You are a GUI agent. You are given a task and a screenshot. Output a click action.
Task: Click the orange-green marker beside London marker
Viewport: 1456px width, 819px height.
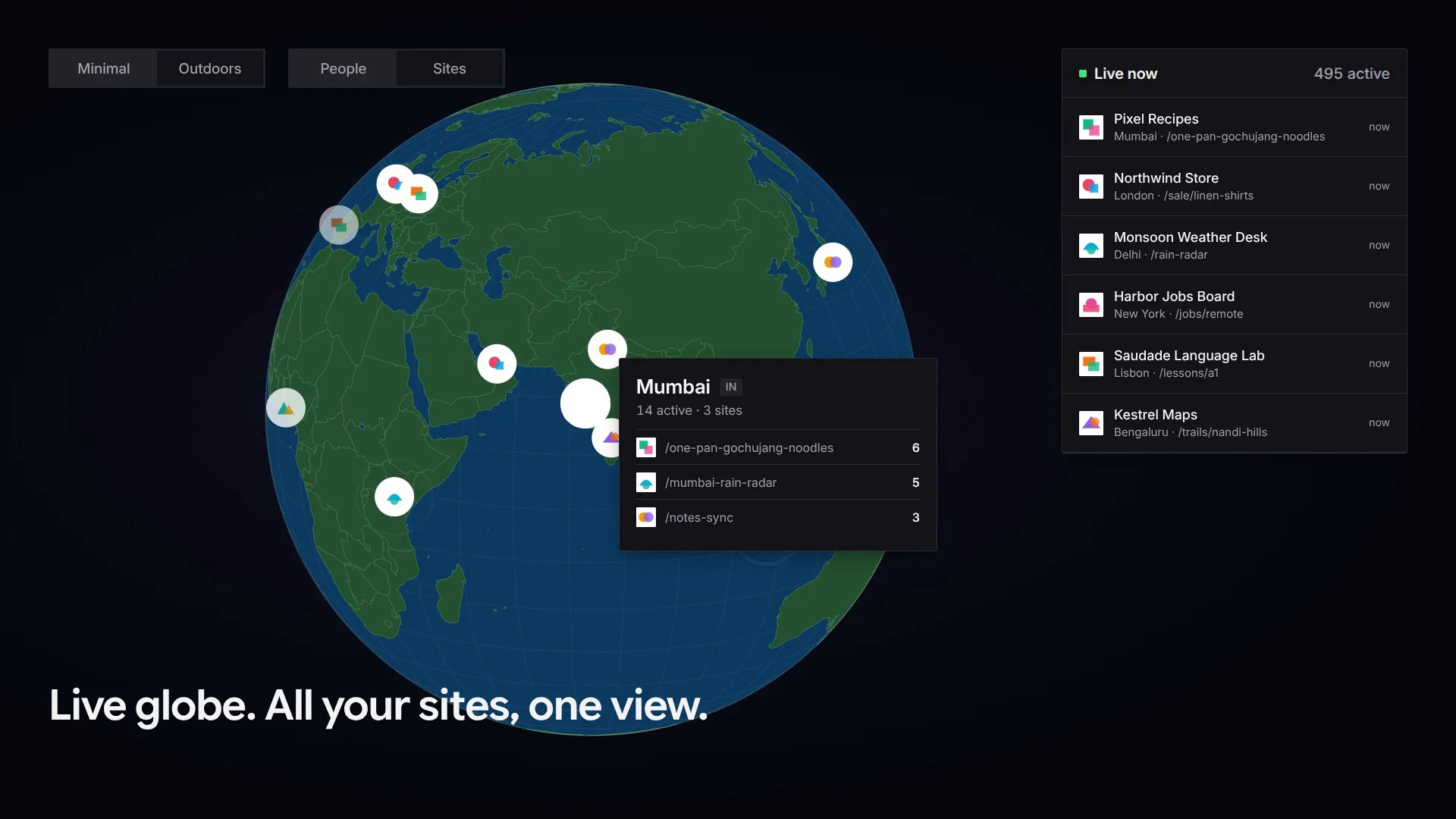(x=419, y=193)
